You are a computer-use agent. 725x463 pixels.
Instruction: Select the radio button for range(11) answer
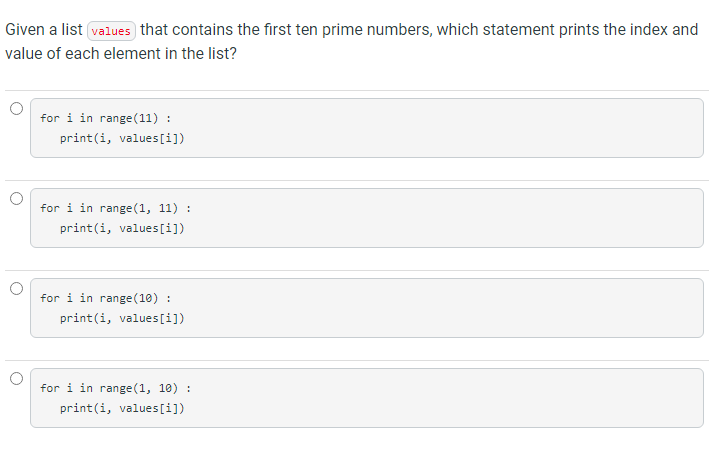(17, 109)
